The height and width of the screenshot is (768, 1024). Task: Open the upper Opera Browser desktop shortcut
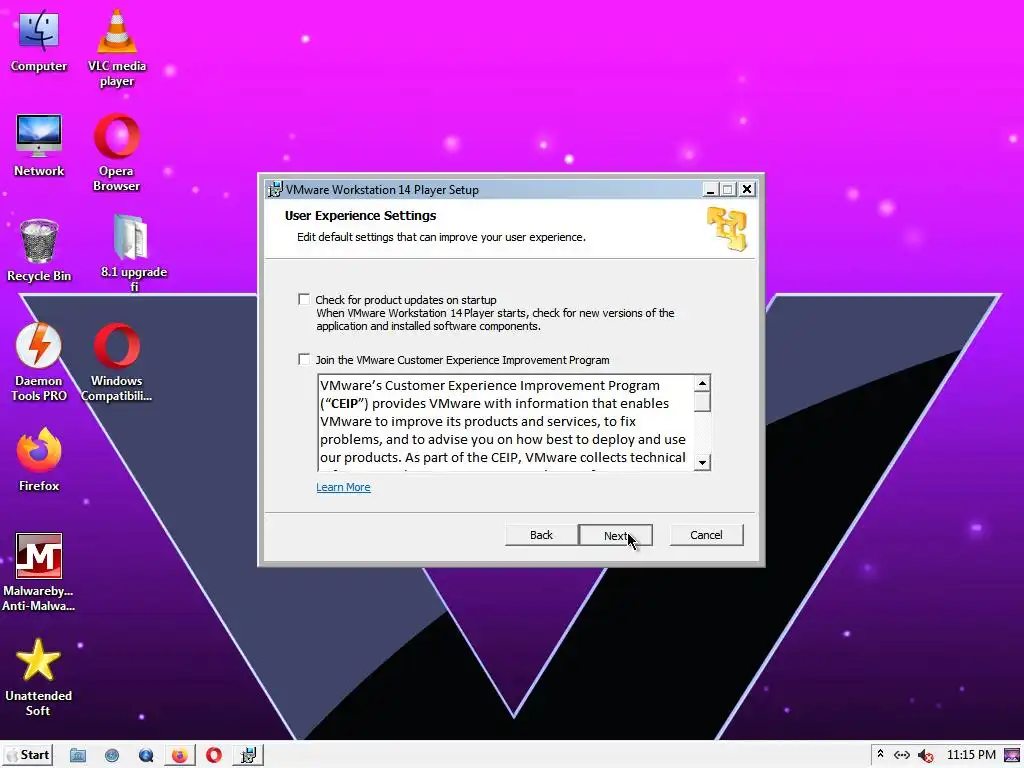coord(116,153)
